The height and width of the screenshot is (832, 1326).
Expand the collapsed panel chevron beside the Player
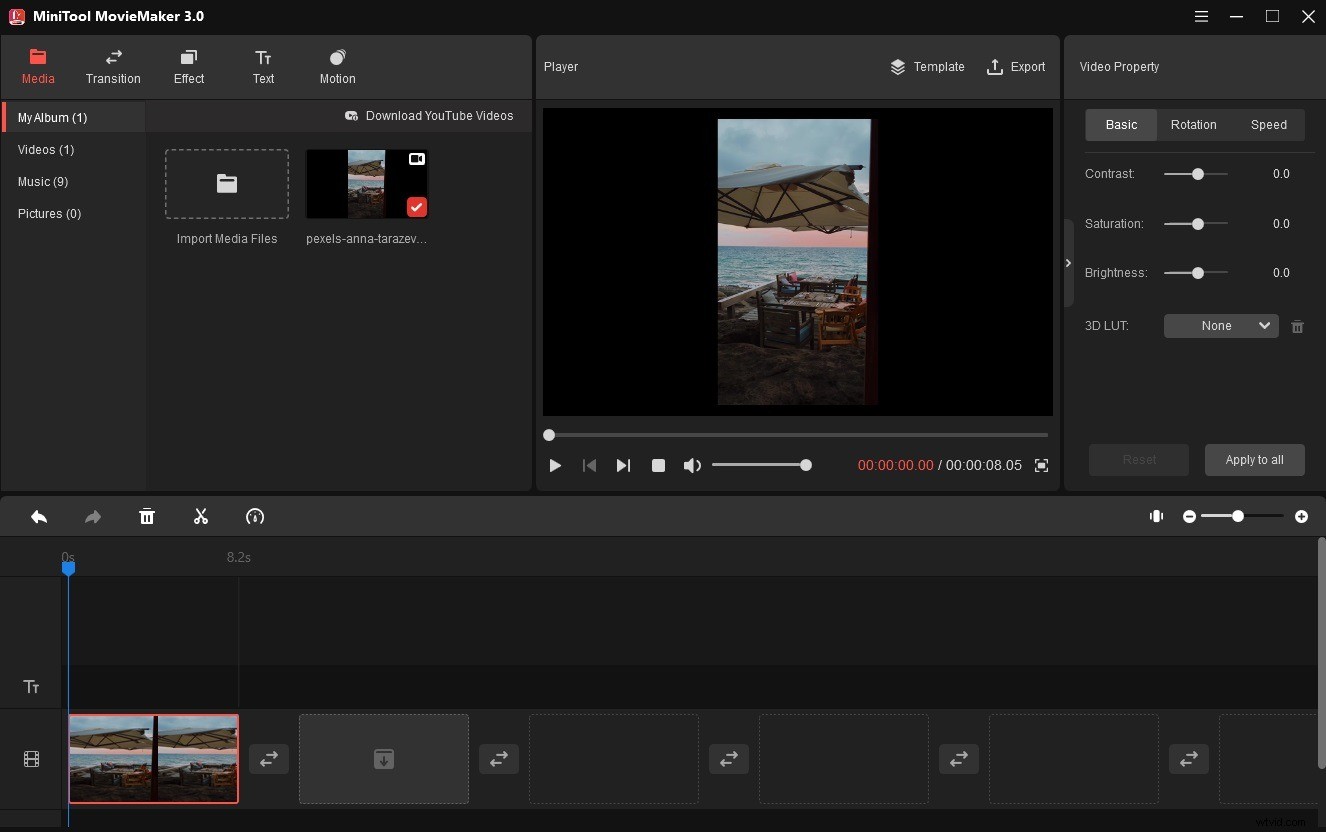click(1068, 263)
